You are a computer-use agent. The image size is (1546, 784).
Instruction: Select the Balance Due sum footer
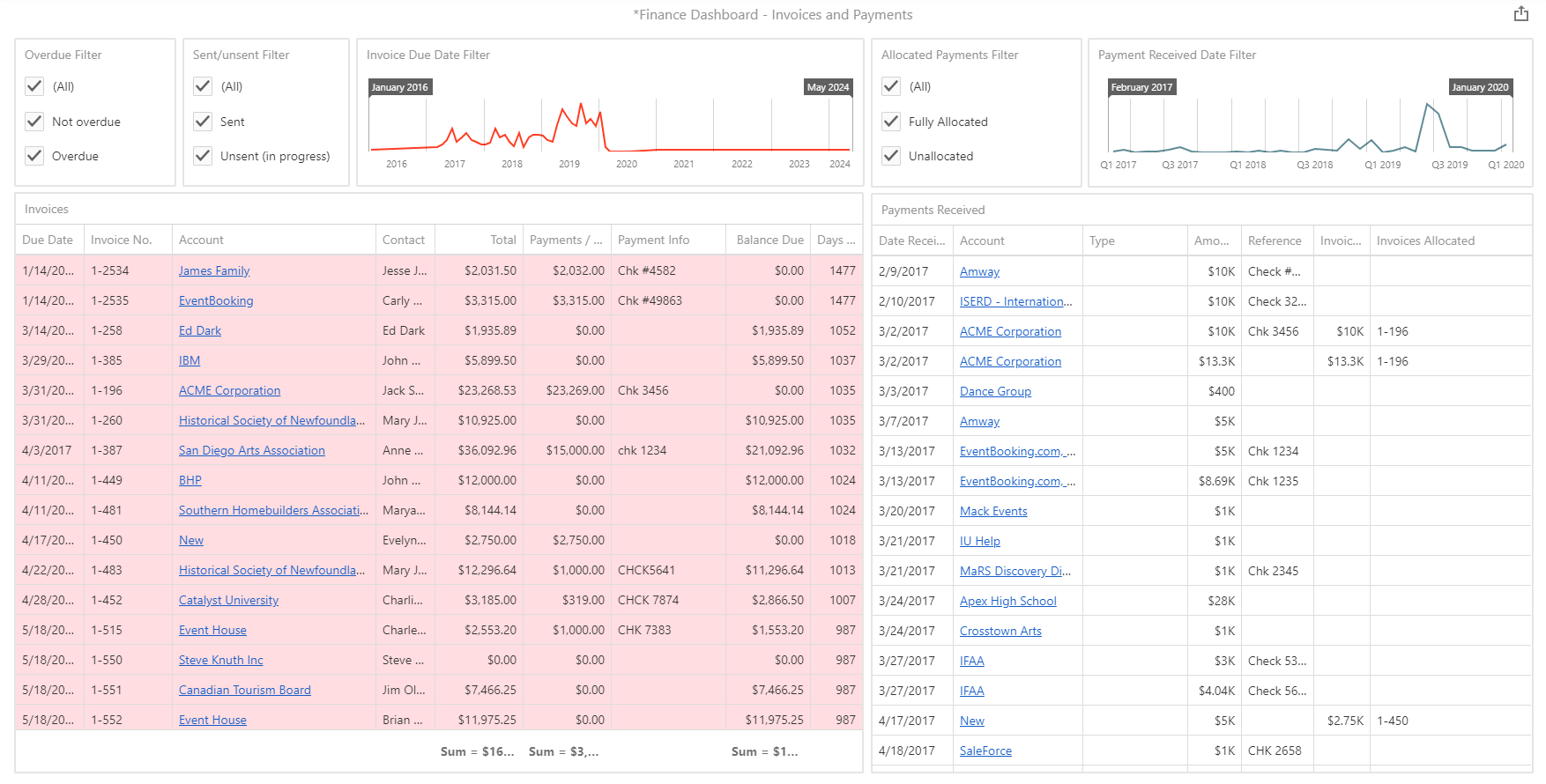[x=764, y=751]
